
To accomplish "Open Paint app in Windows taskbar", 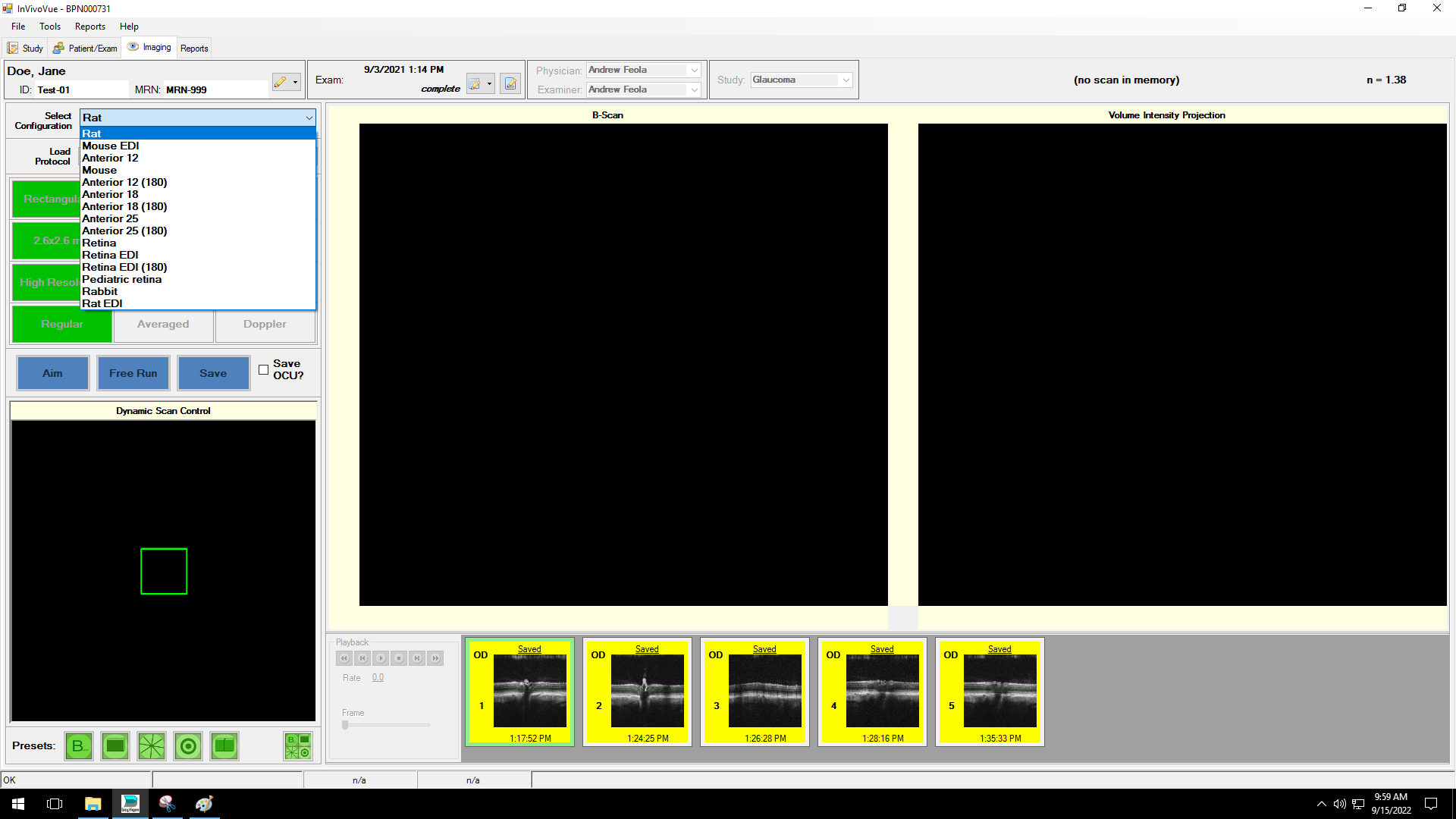I will point(204,804).
